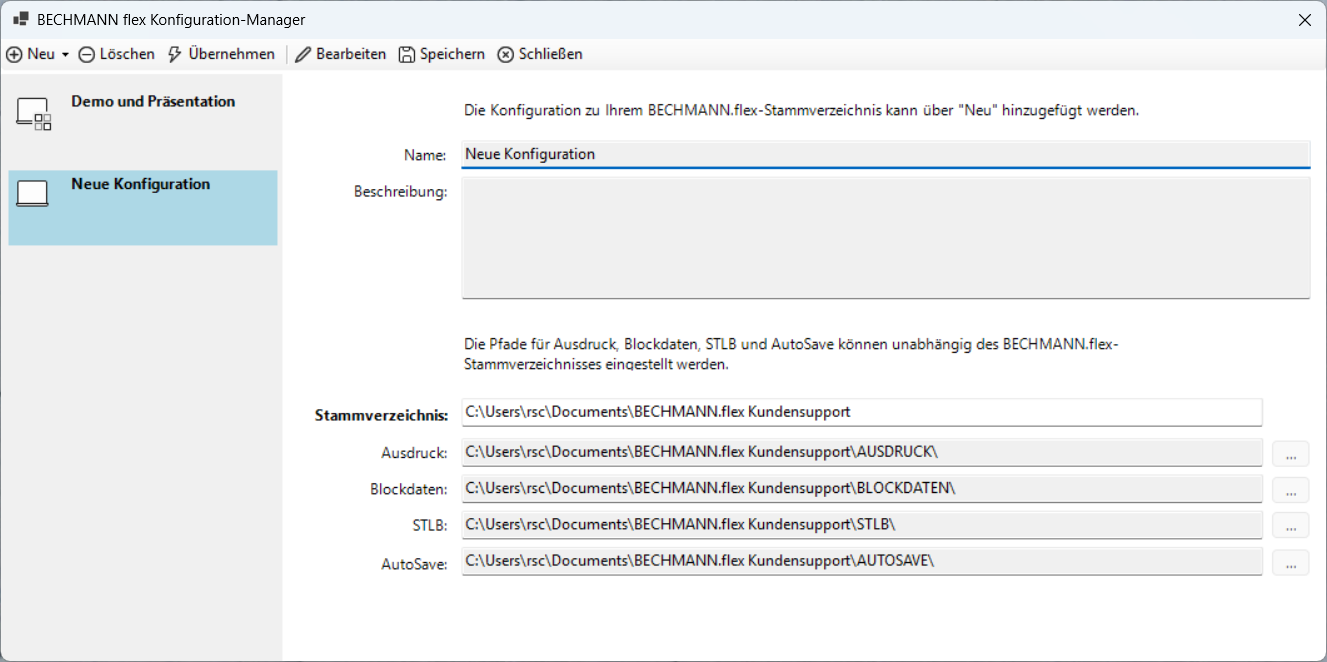The height and width of the screenshot is (662, 1327).
Task: Apply configuration with the Übernehmen button
Action: tap(221, 54)
